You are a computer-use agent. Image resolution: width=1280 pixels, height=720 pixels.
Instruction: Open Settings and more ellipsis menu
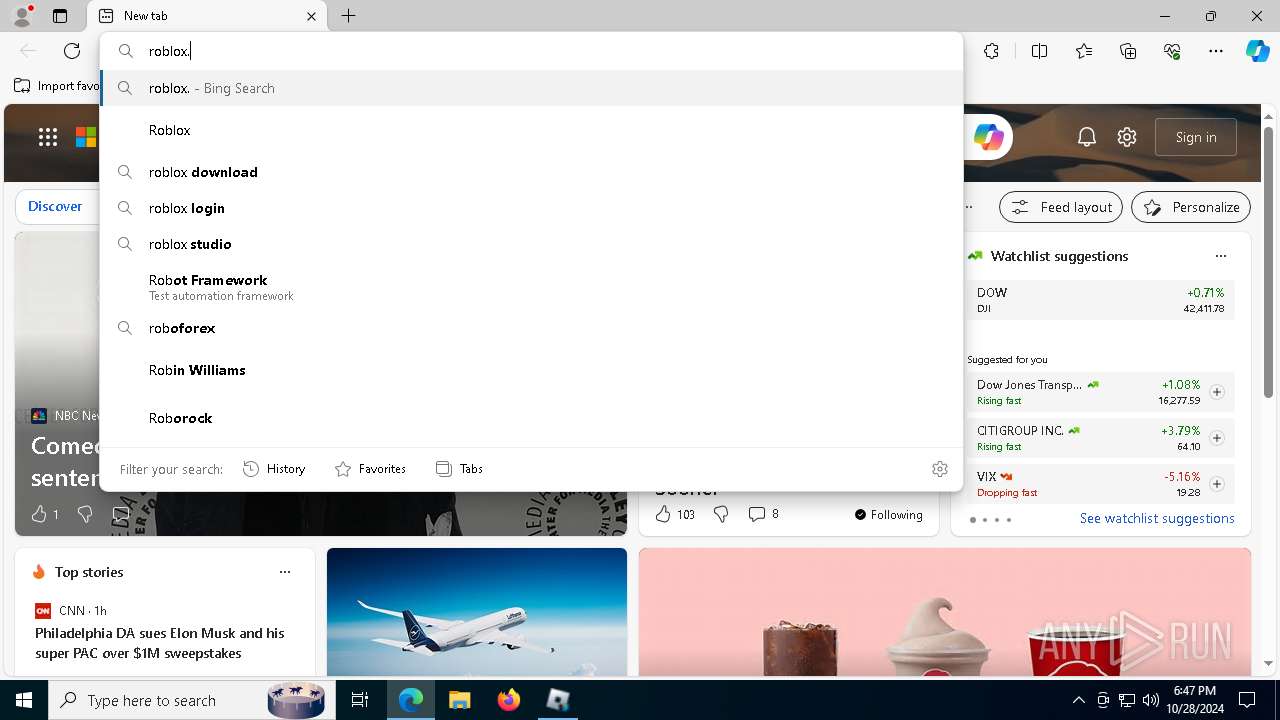point(1216,51)
